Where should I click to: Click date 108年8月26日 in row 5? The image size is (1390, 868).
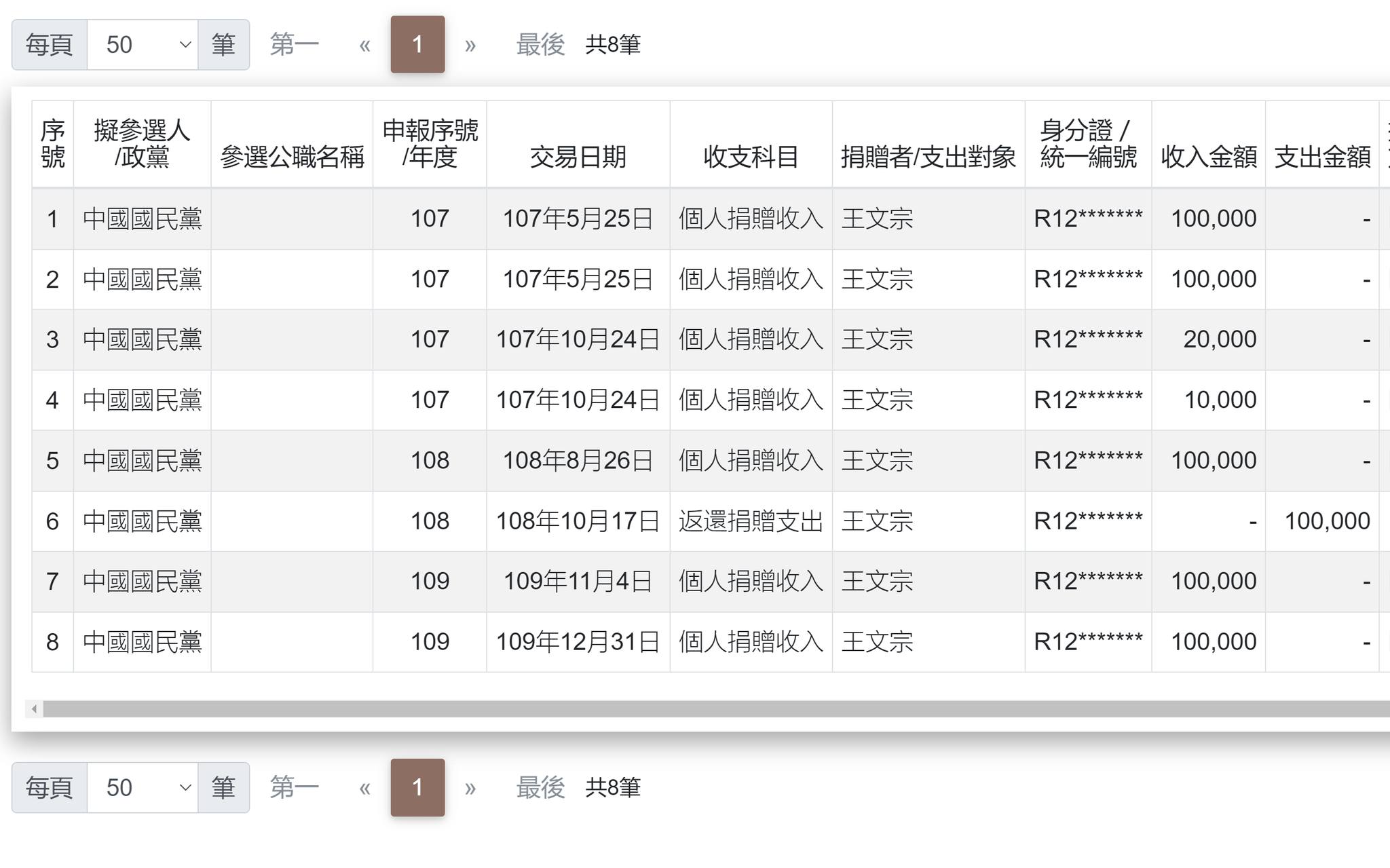(x=578, y=460)
